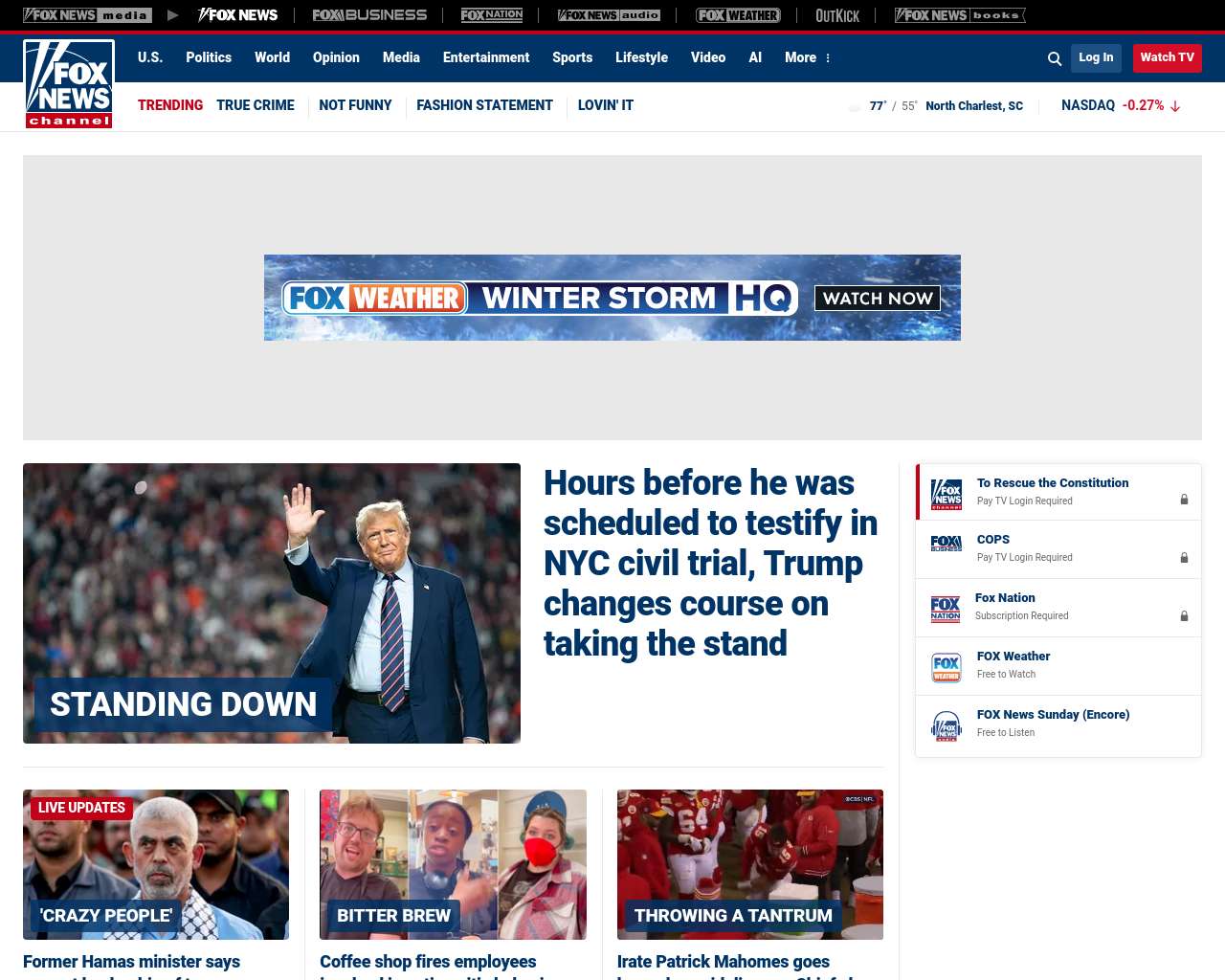This screenshot has width=1225, height=980.
Task: Click the NASDAQ down arrow icon
Action: point(1175,106)
